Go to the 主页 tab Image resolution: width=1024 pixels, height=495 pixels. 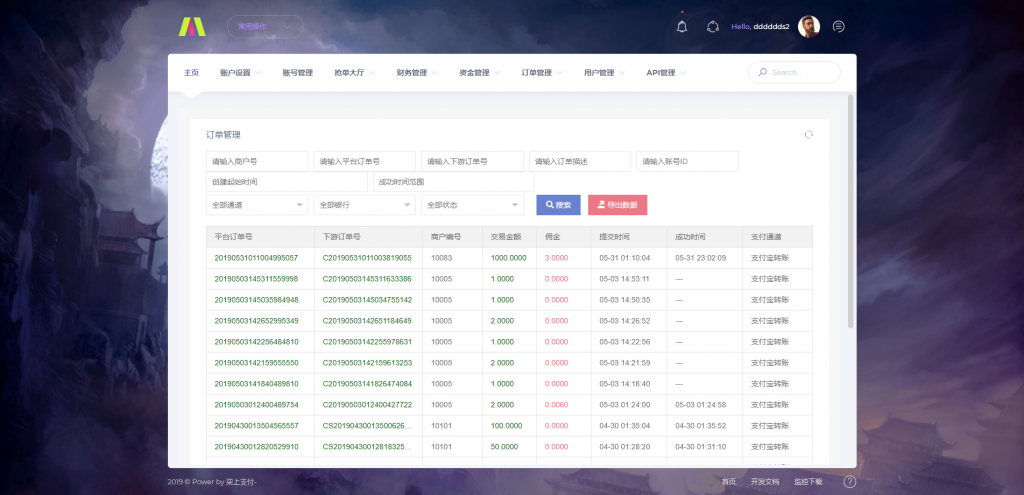click(x=191, y=73)
